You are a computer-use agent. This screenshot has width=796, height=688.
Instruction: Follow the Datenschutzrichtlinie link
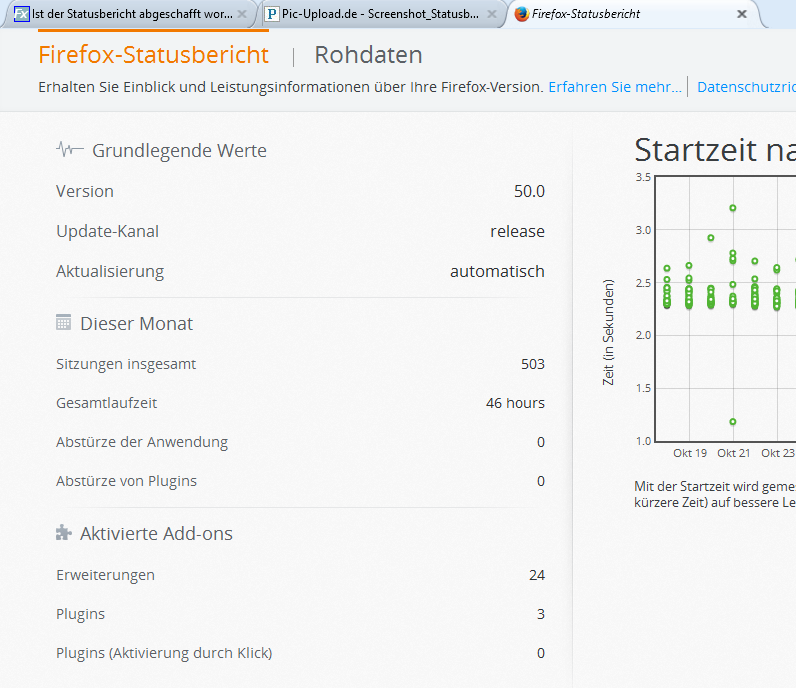[x=746, y=87]
